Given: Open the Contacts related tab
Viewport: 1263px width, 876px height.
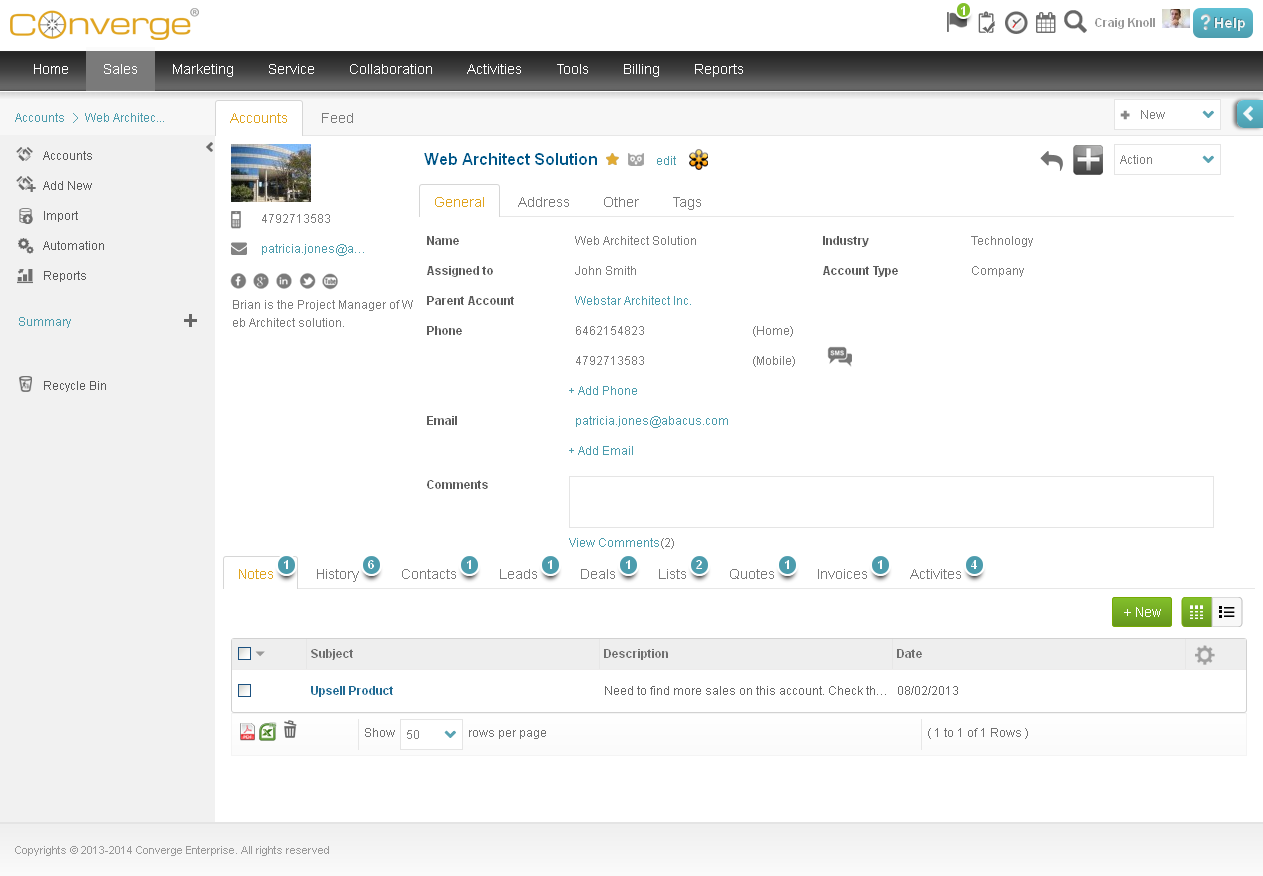Looking at the screenshot, I should click(x=429, y=574).
